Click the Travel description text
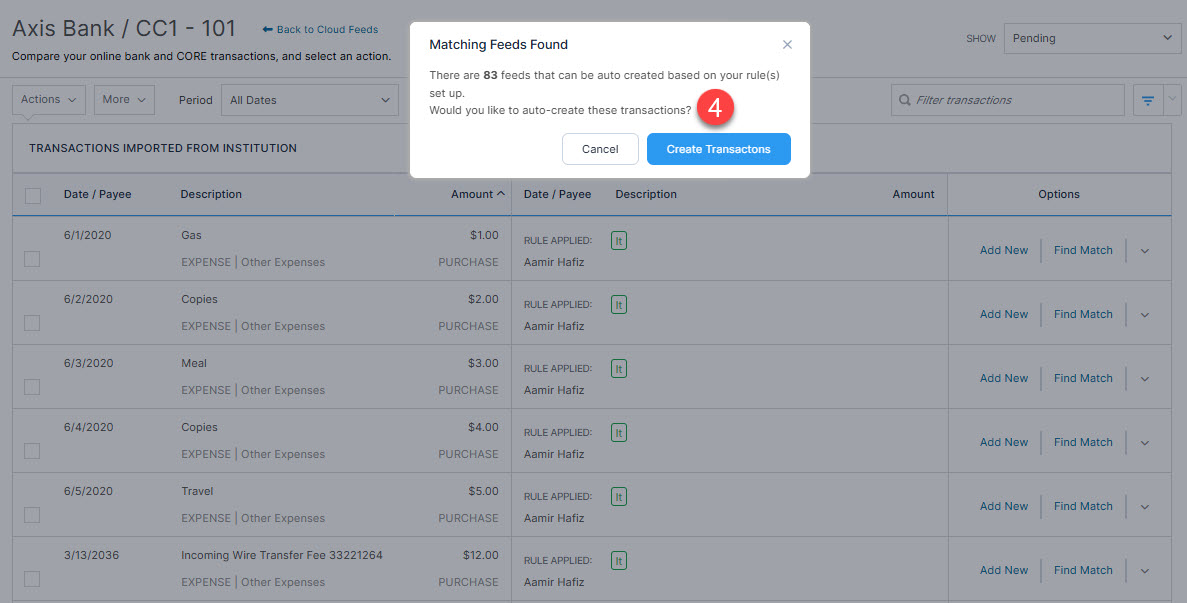The width and height of the screenshot is (1187, 603). coord(197,491)
